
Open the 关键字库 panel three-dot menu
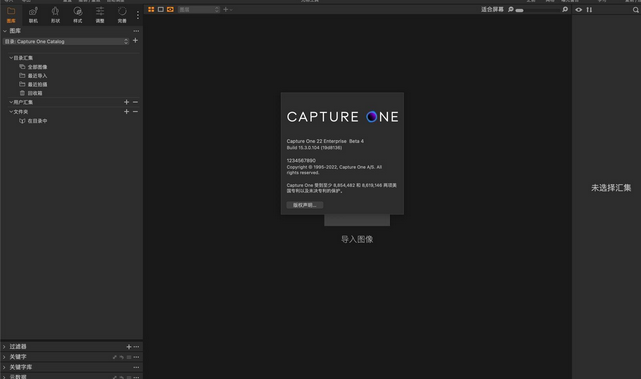click(x=136, y=367)
